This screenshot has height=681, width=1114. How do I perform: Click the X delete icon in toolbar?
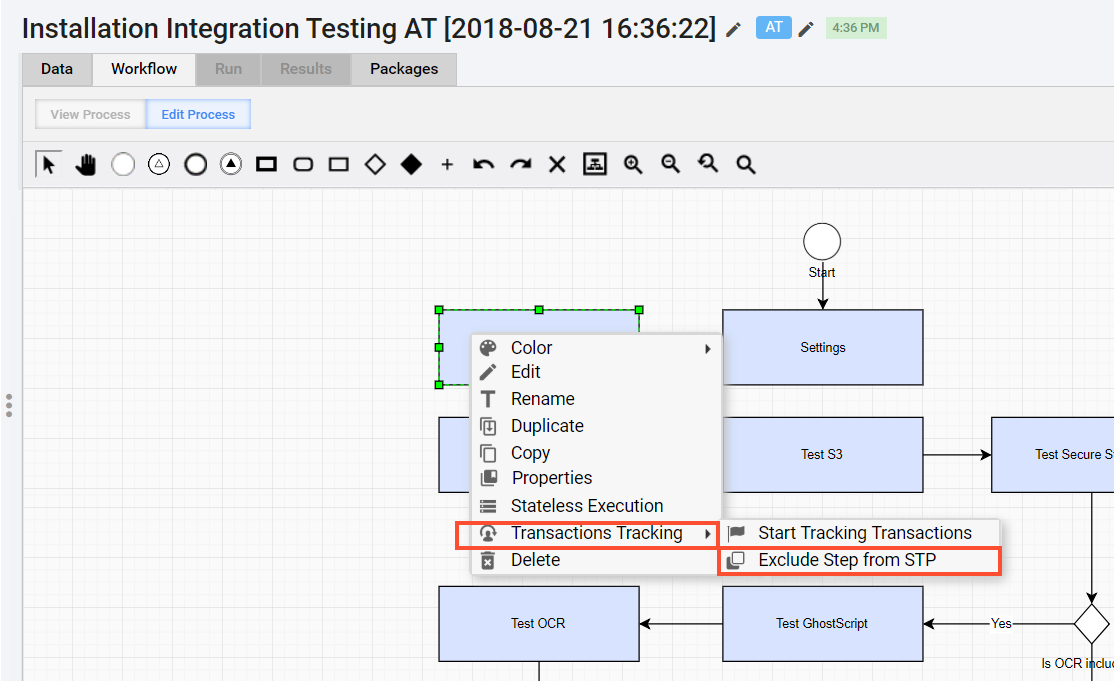coord(557,165)
